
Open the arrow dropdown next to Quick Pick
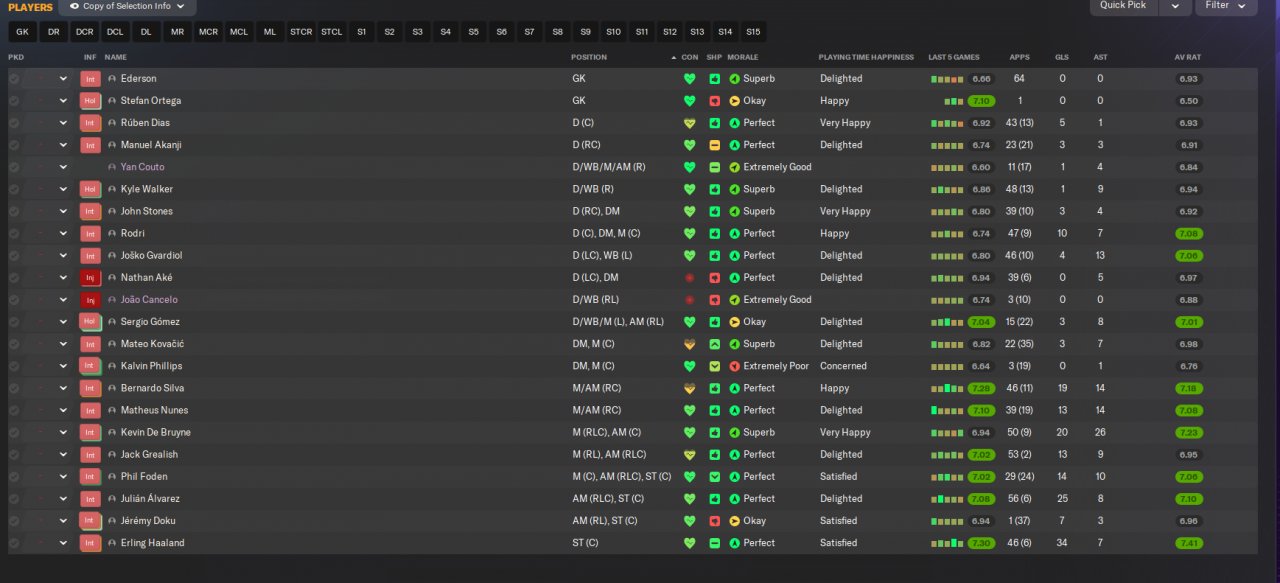point(1174,6)
